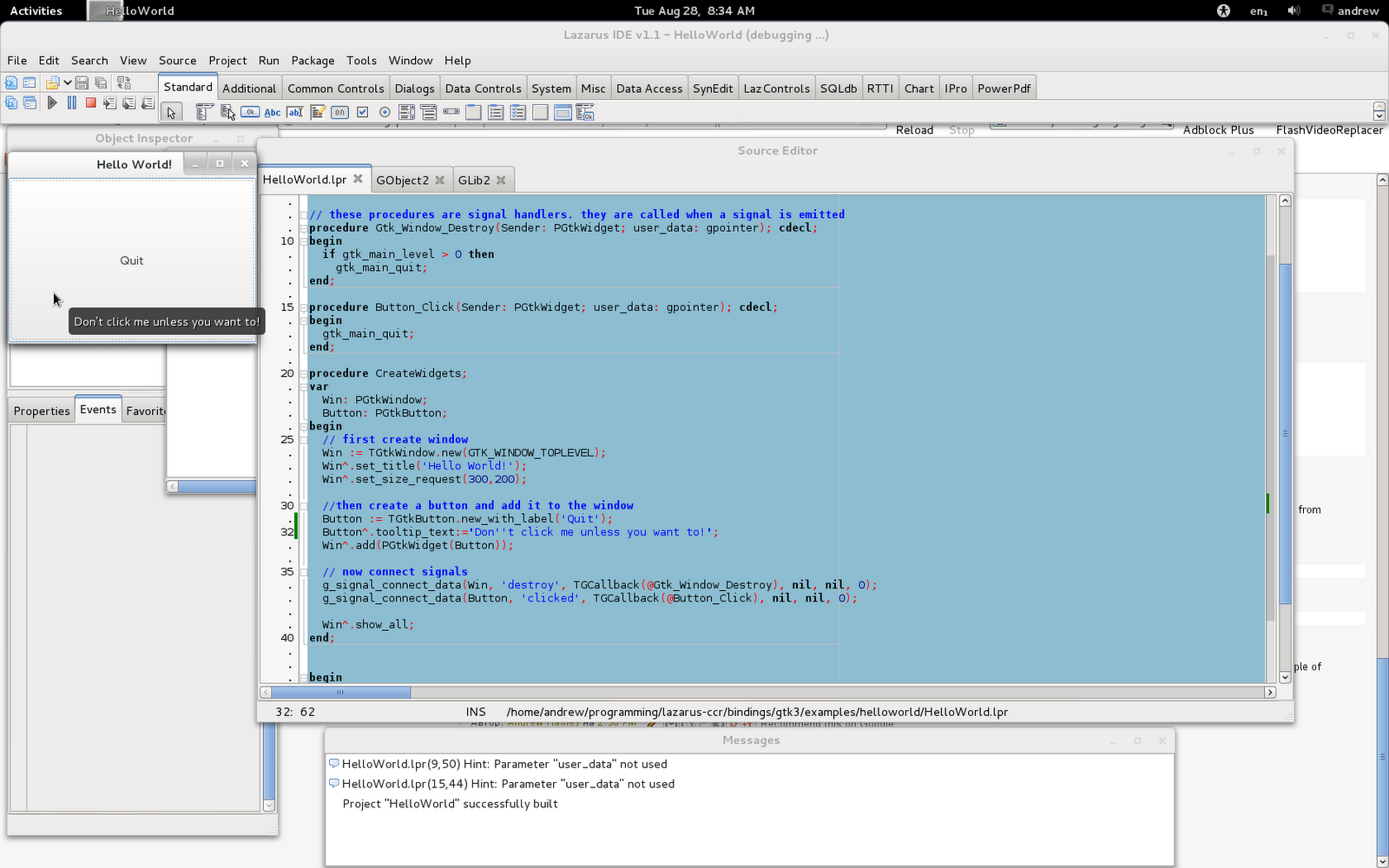Pause debugging with the pause icon
This screenshot has width=1389, height=868.
pyautogui.click(x=72, y=102)
